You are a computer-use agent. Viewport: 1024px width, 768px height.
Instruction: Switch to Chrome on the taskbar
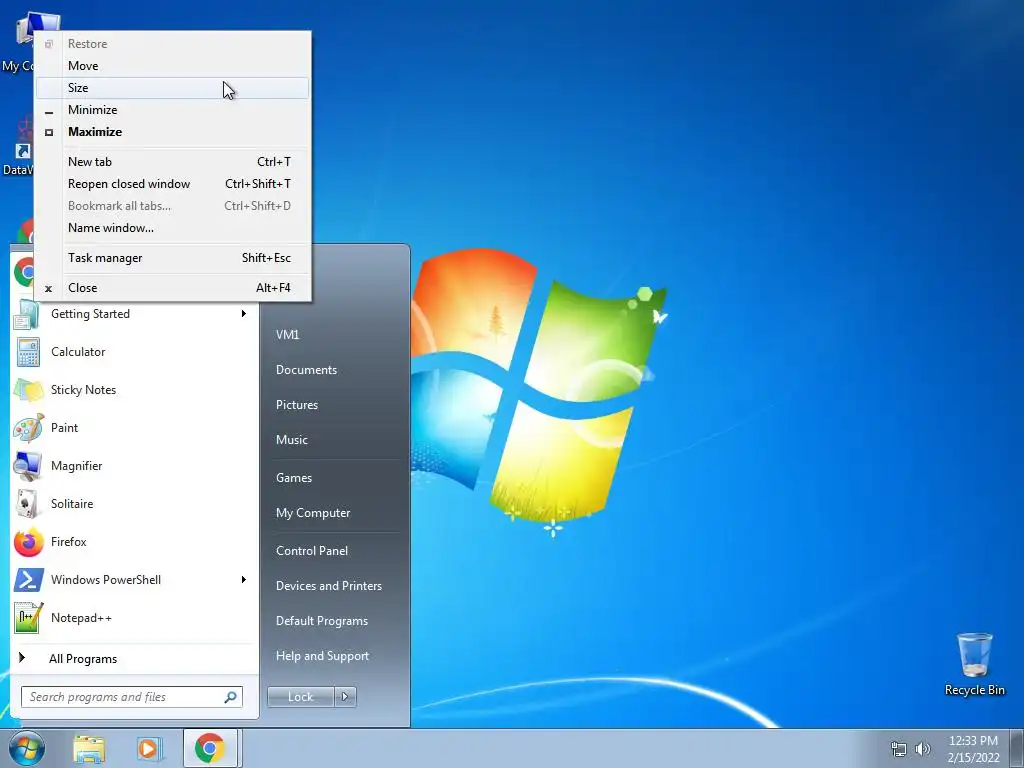click(210, 748)
